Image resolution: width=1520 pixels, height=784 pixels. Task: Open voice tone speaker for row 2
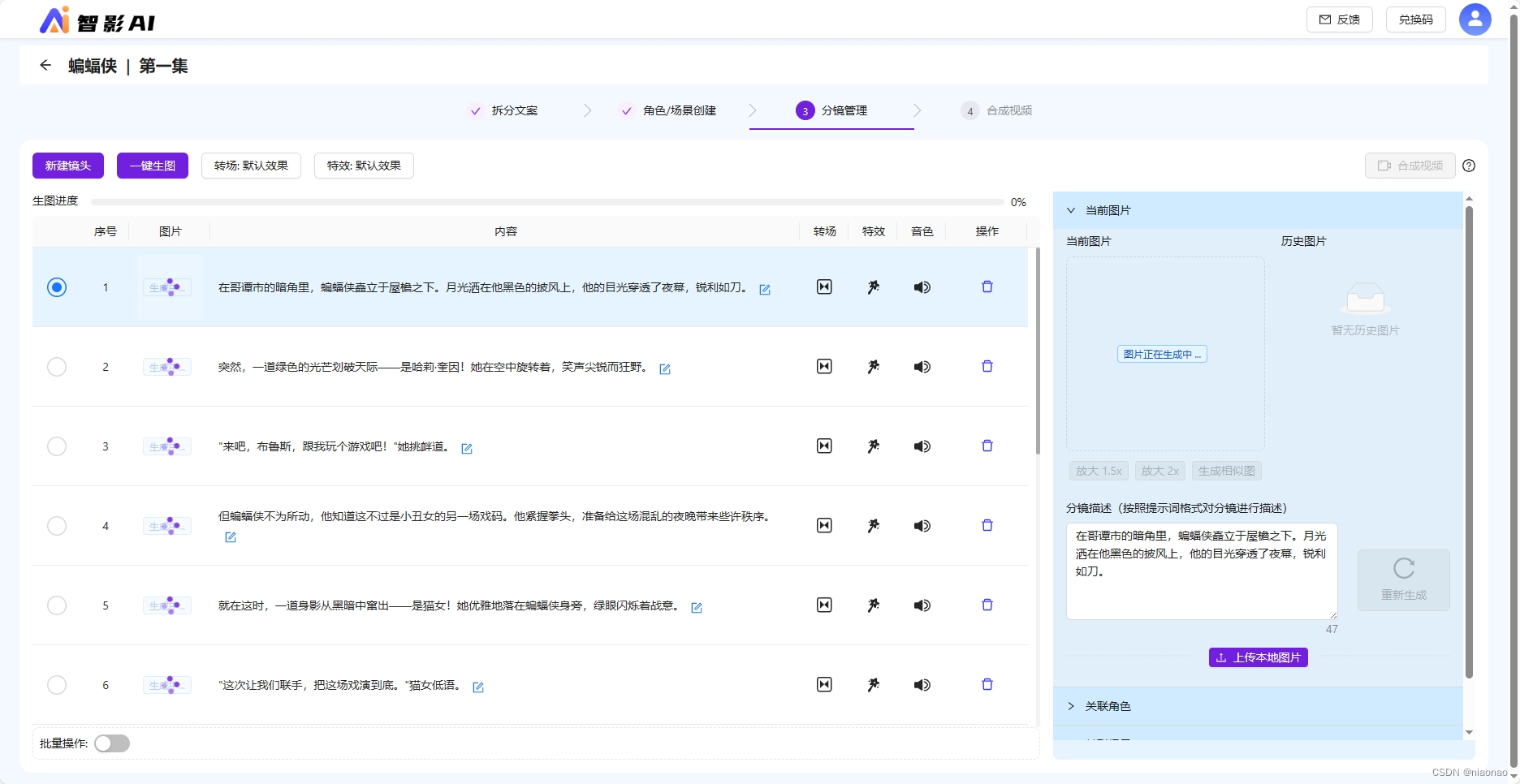click(x=922, y=366)
